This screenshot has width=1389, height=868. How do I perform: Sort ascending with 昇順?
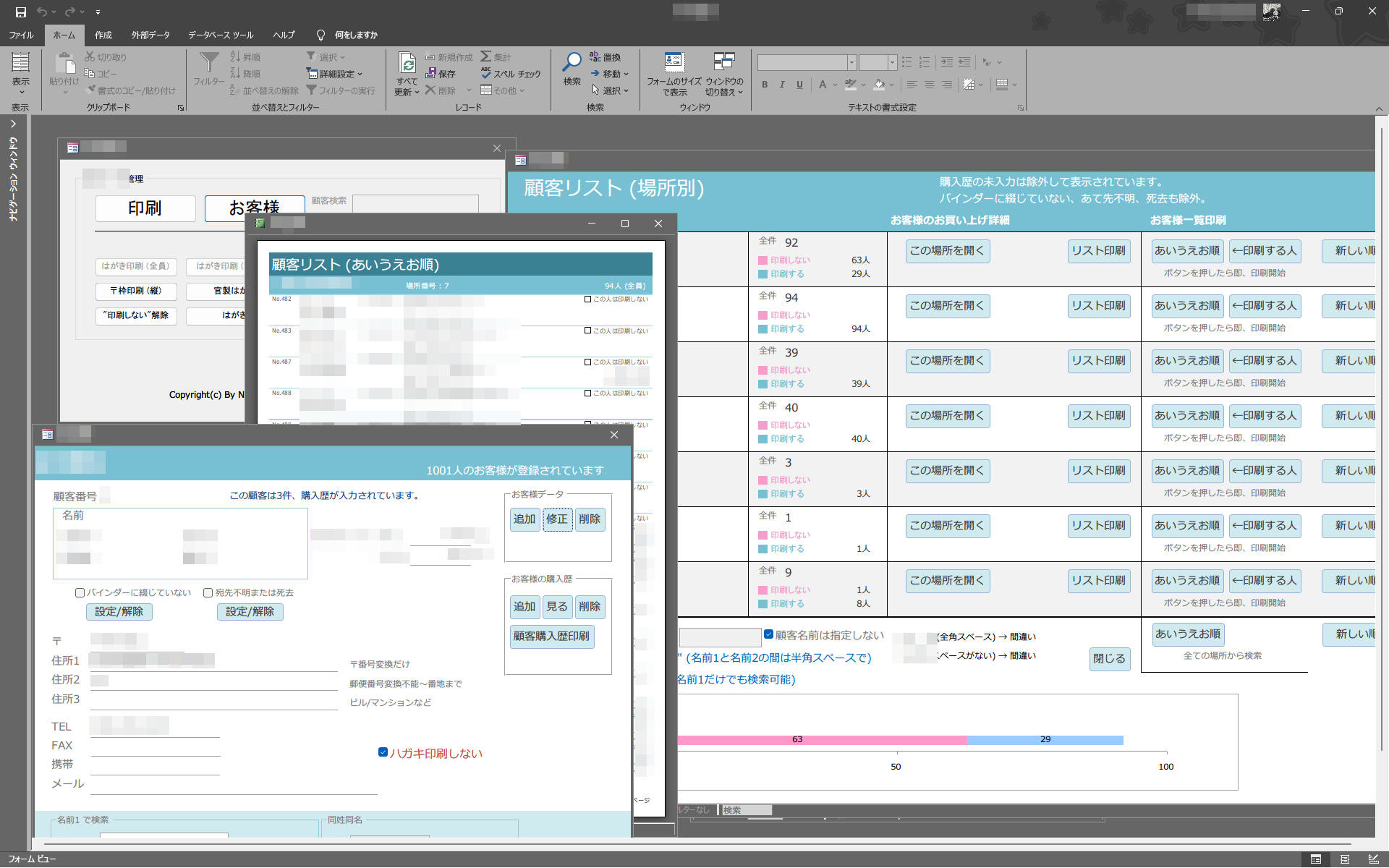click(x=245, y=57)
